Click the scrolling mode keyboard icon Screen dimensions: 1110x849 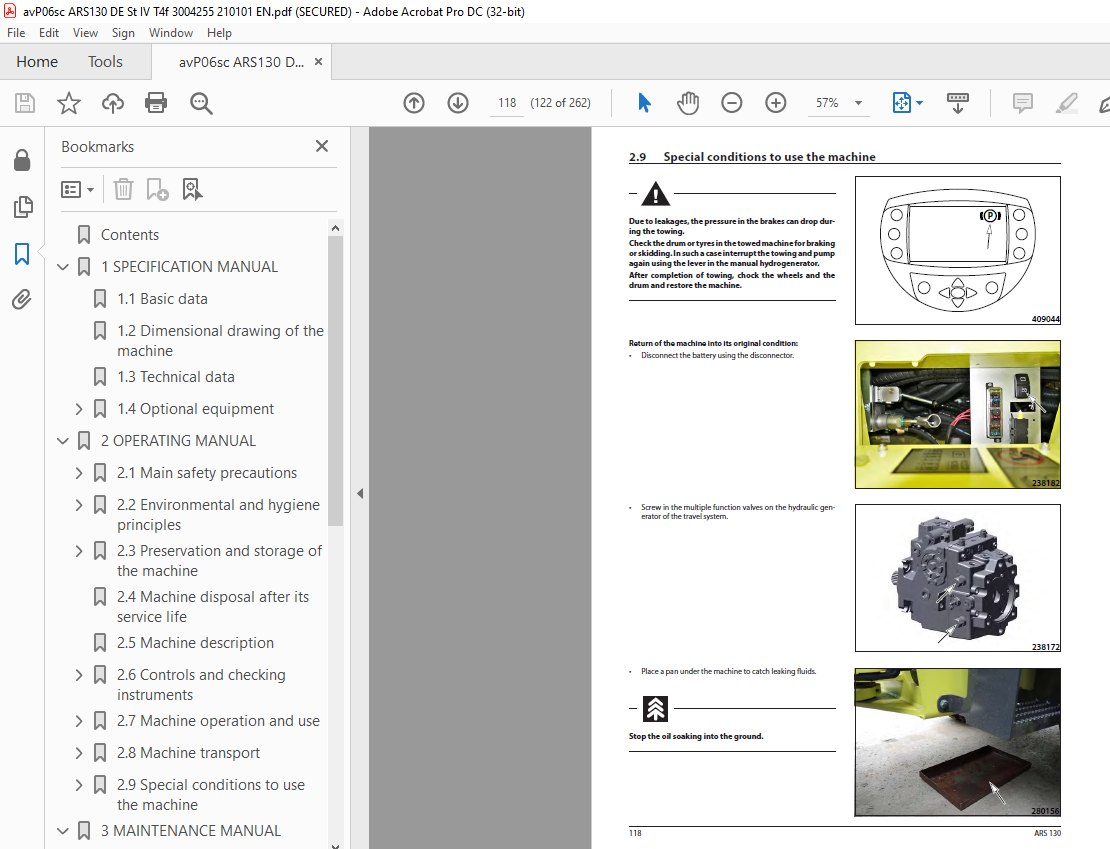[x=958, y=103]
